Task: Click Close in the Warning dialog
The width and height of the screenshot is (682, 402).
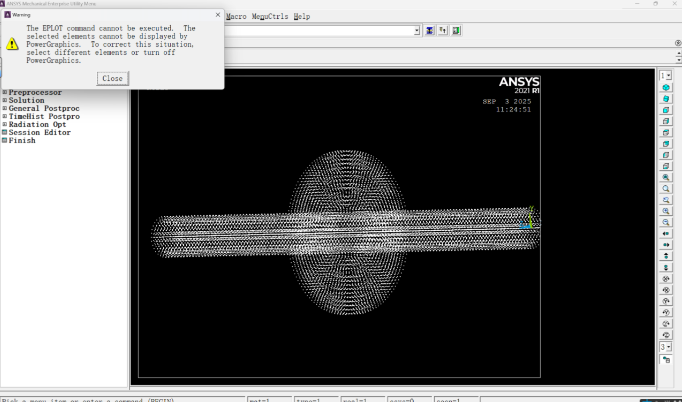Action: 112,78
